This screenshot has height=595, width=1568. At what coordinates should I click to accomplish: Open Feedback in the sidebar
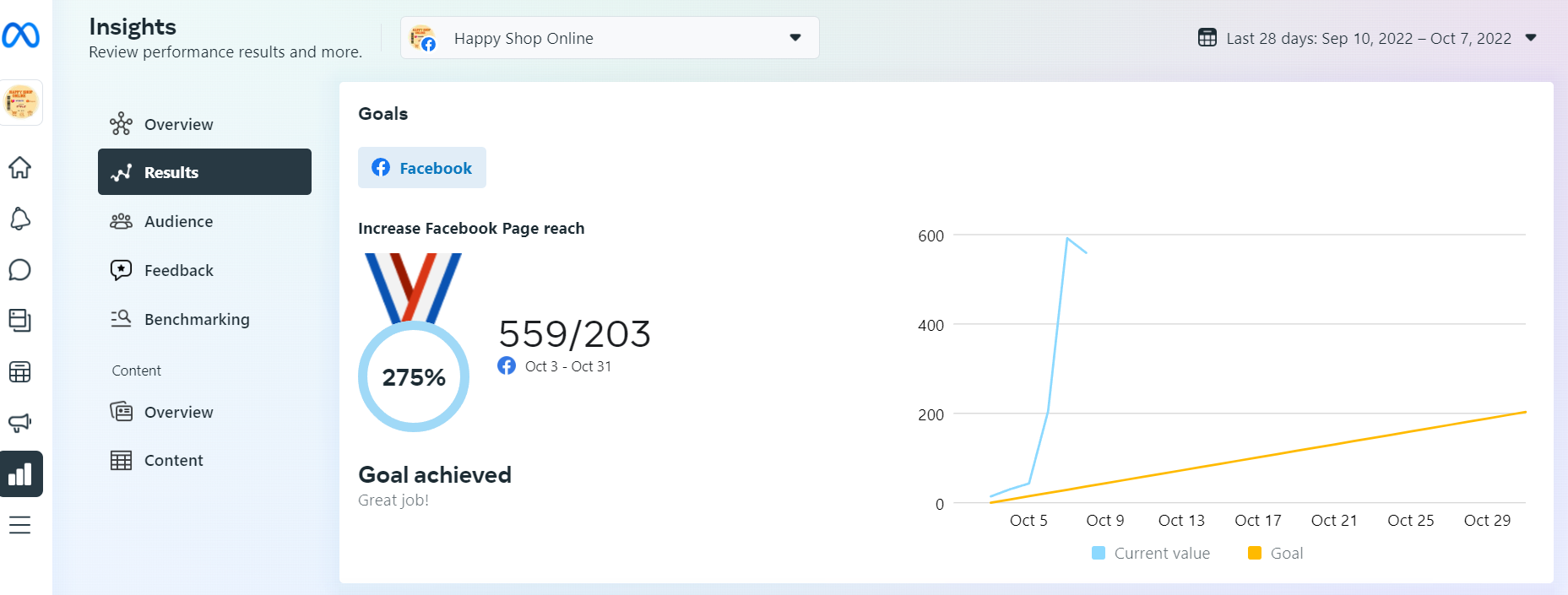pyautogui.click(x=178, y=270)
